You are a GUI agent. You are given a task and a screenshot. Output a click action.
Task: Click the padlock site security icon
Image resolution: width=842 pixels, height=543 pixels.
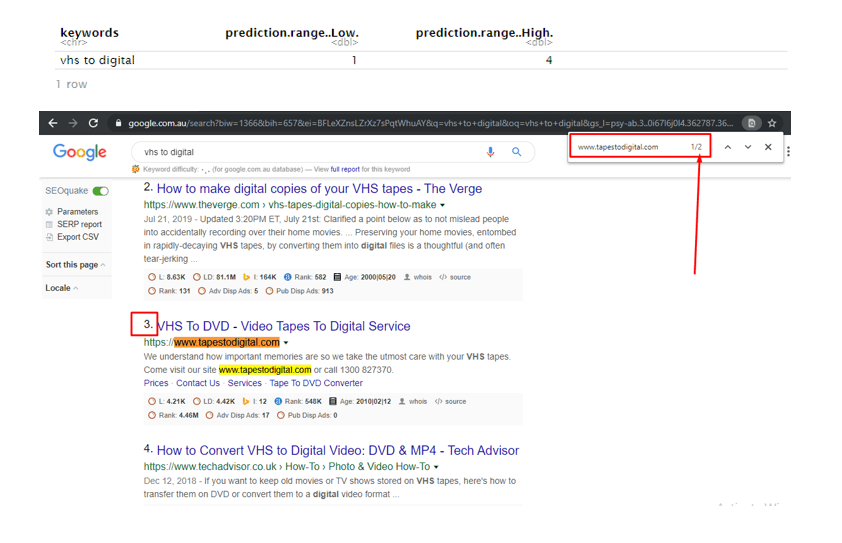click(x=118, y=123)
